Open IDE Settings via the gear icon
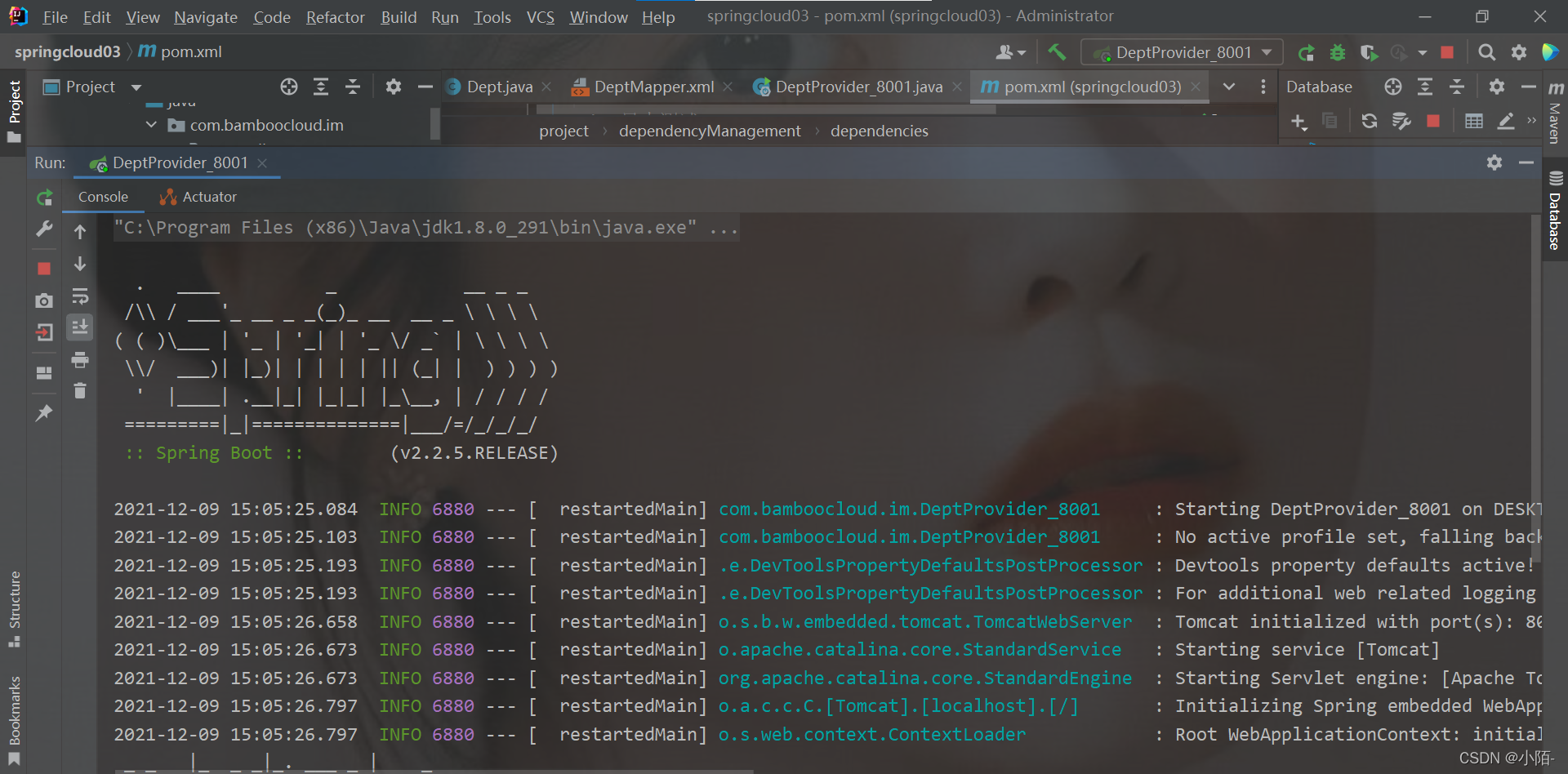This screenshot has width=1568, height=774. tap(1519, 51)
